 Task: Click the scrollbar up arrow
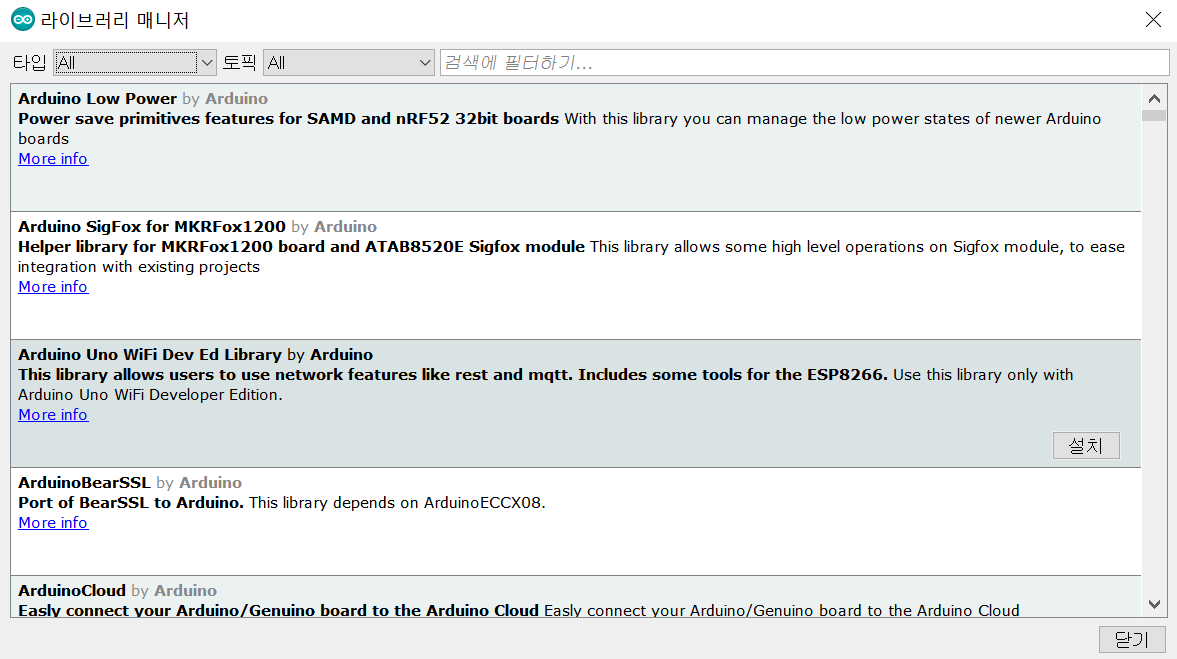point(1154,98)
